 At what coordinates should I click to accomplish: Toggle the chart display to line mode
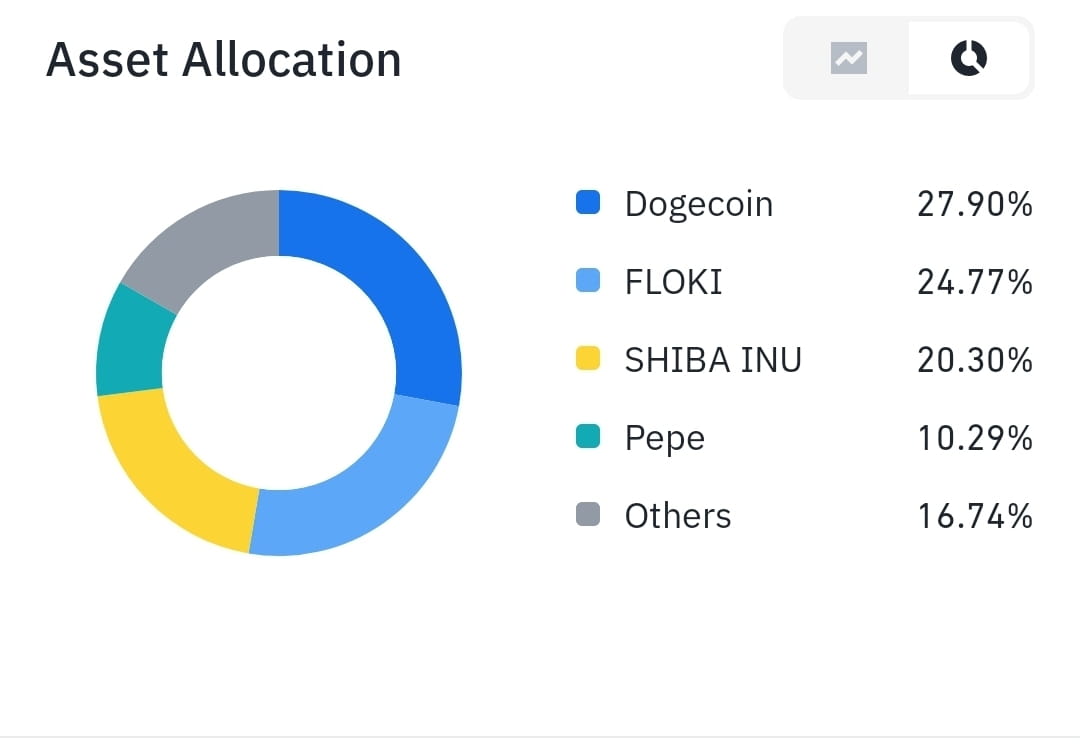click(848, 58)
